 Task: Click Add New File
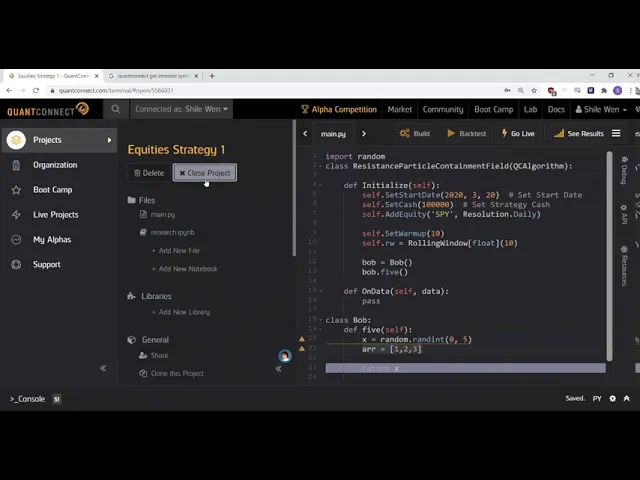[x=176, y=251]
